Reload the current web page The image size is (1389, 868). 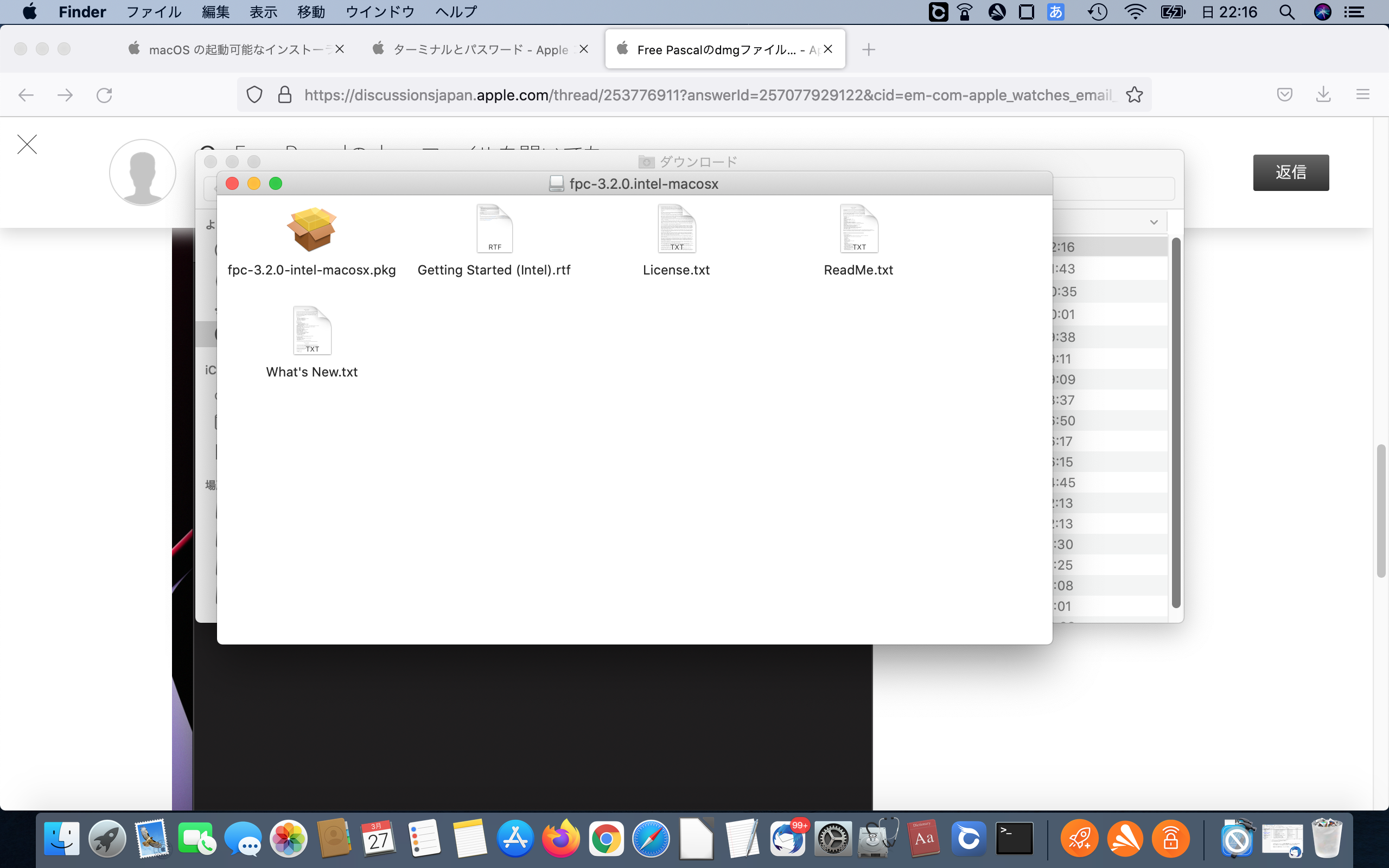(x=104, y=95)
